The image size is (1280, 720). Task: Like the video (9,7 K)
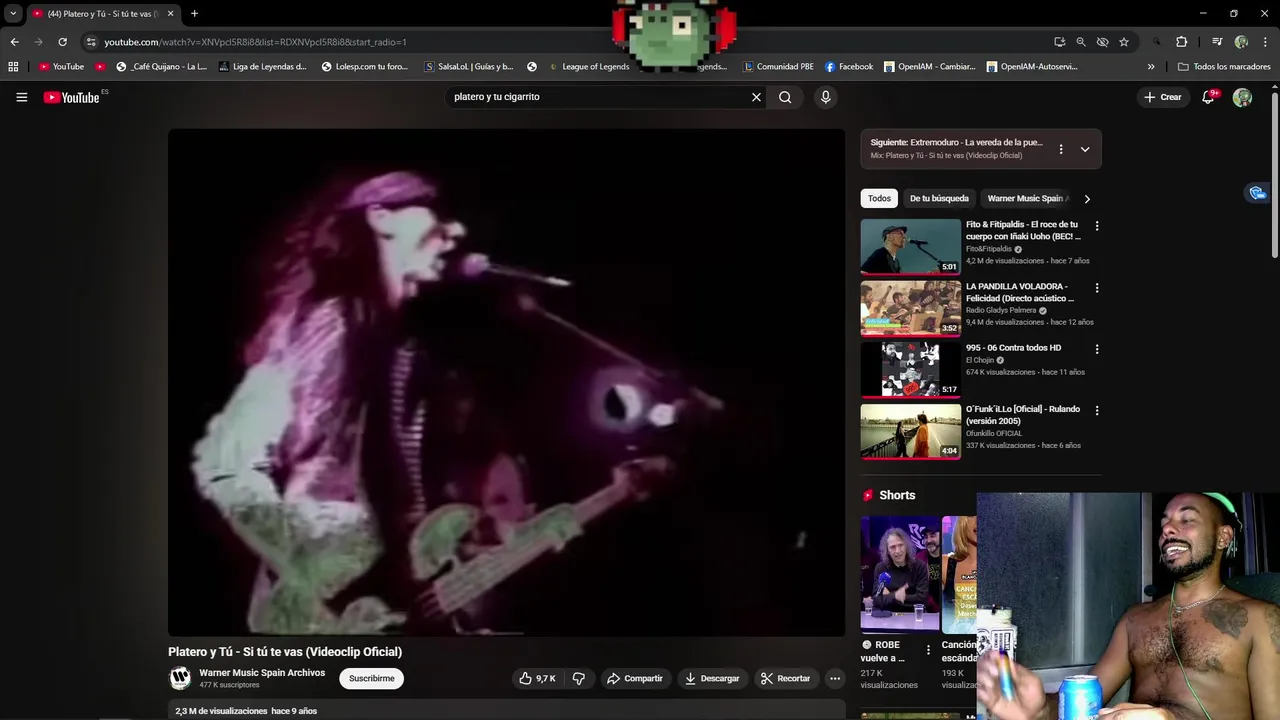537,678
